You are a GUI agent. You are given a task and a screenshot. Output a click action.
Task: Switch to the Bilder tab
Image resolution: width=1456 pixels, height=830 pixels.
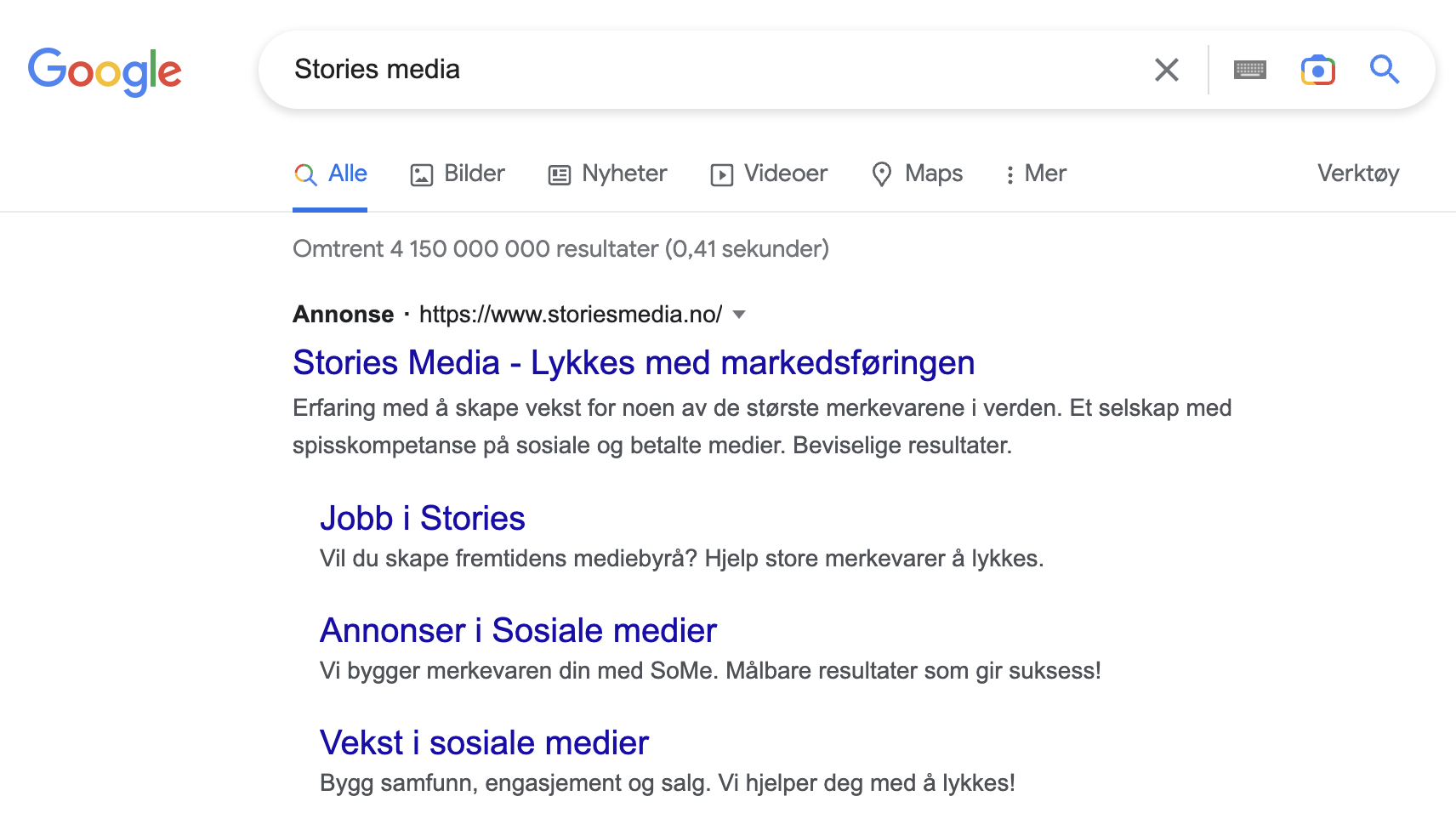pyautogui.click(x=458, y=174)
